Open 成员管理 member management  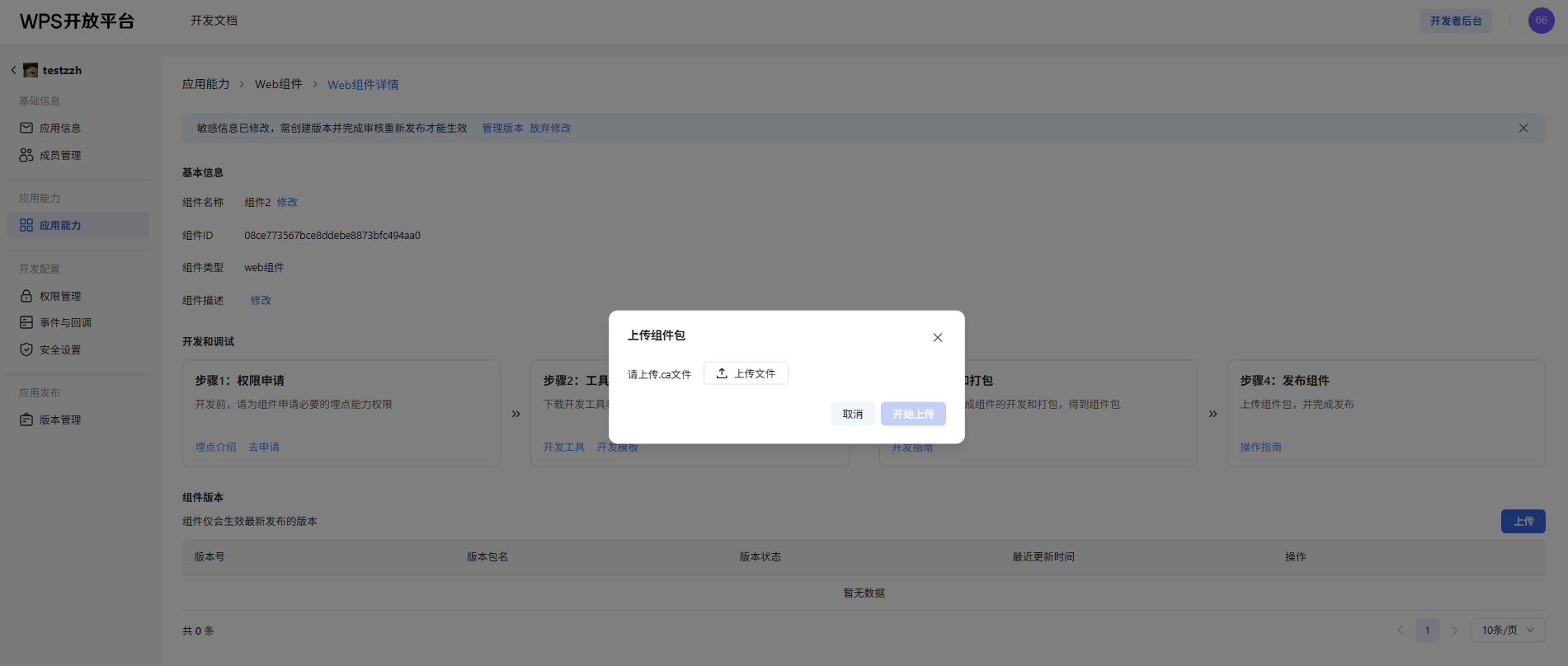[60, 156]
